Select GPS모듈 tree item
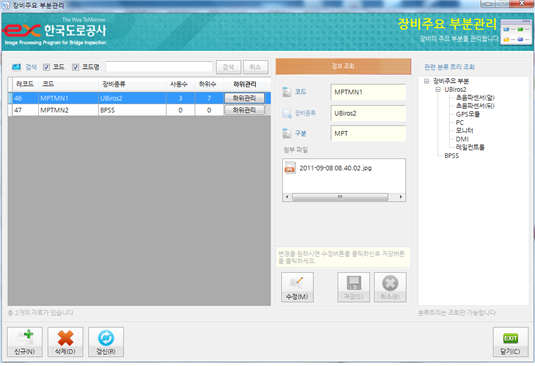The image size is (535, 366). [467, 114]
